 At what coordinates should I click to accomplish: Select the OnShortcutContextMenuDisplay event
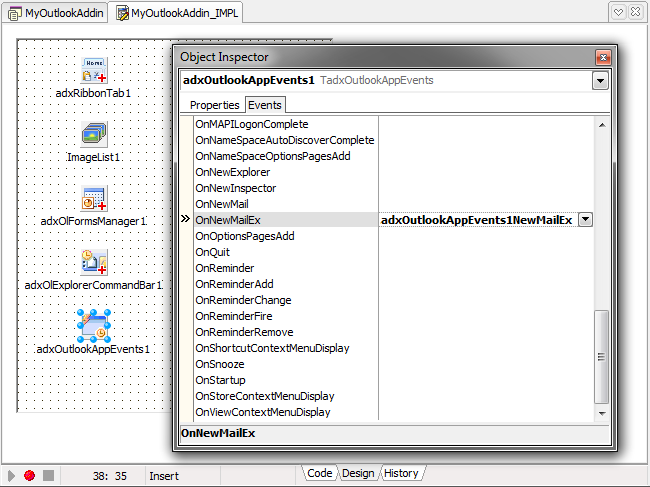point(272,348)
